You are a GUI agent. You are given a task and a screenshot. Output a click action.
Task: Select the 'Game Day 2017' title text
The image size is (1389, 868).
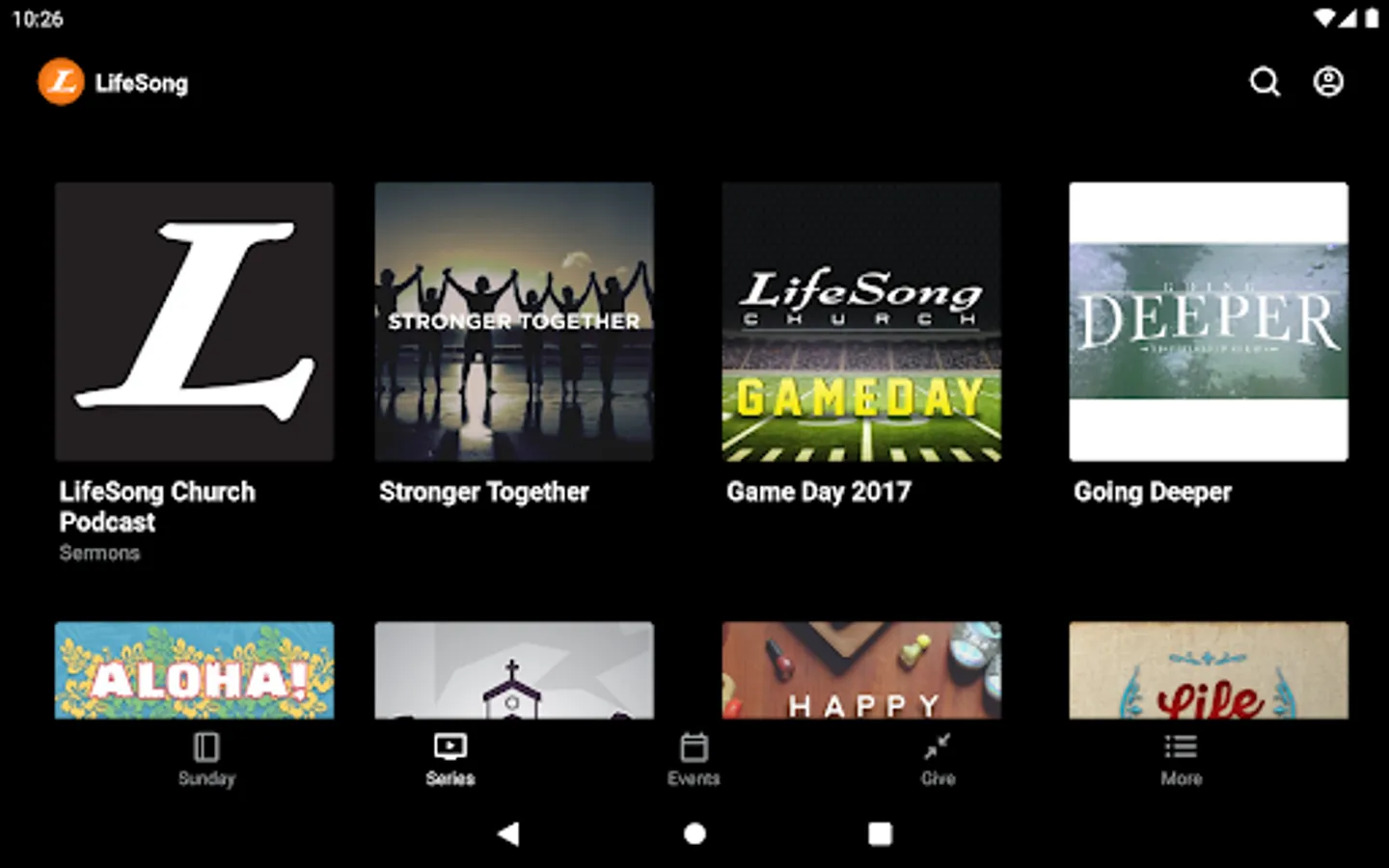tap(819, 492)
